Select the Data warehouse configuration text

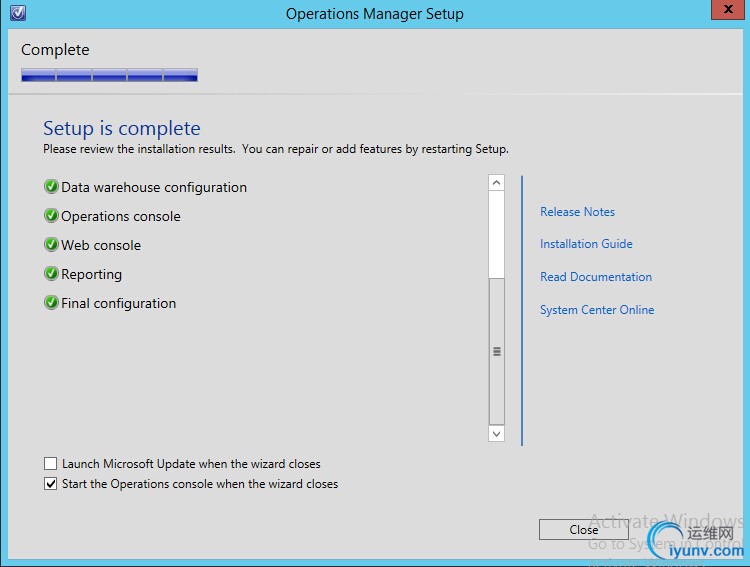tap(154, 187)
